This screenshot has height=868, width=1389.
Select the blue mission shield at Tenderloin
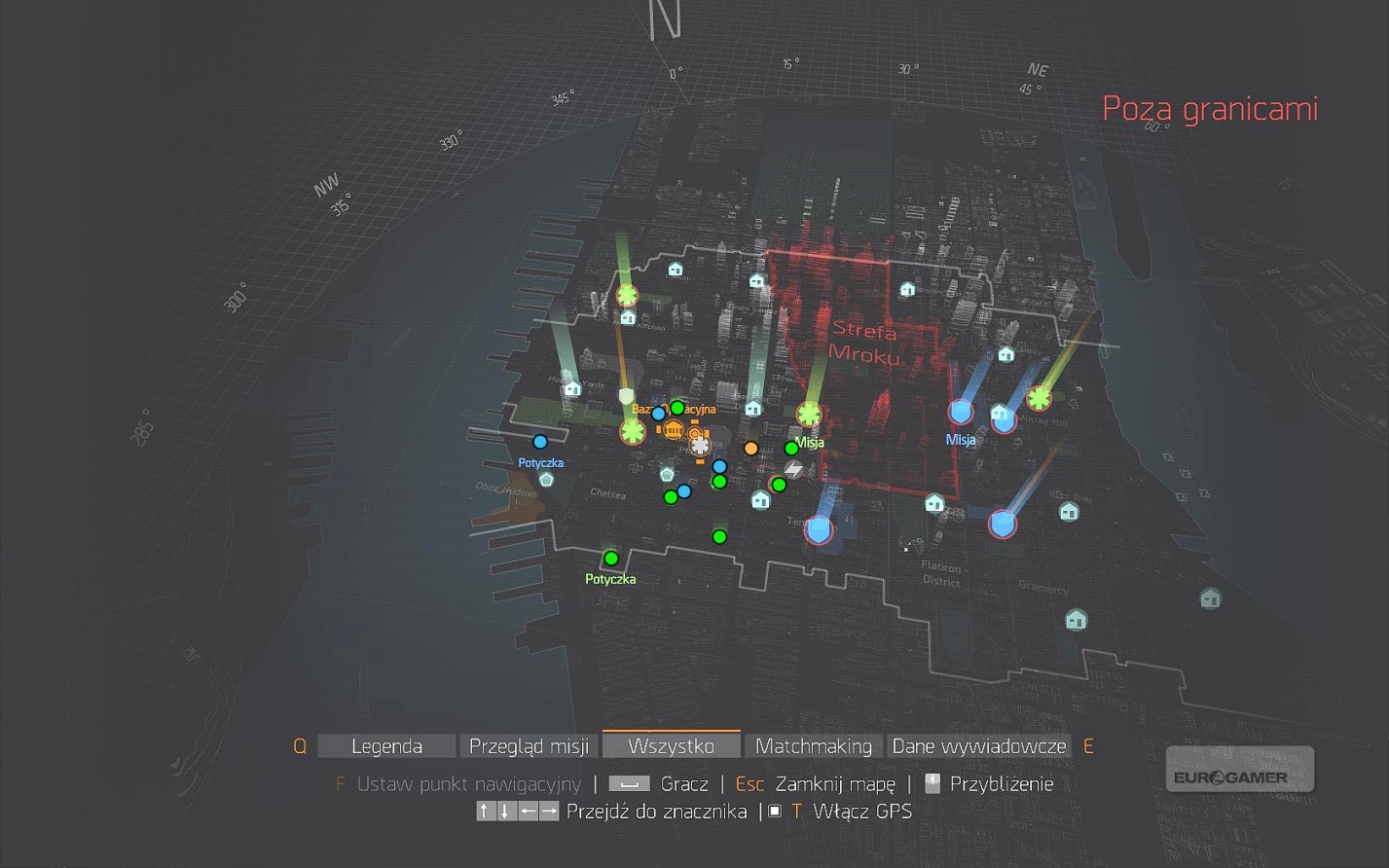click(820, 530)
